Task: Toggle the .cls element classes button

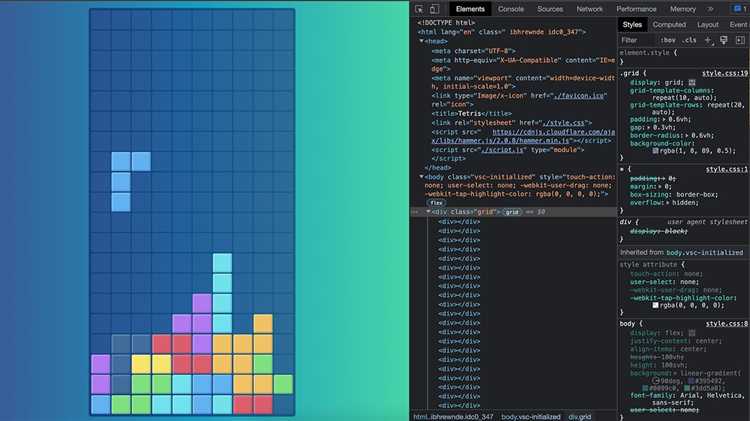Action: pos(689,40)
